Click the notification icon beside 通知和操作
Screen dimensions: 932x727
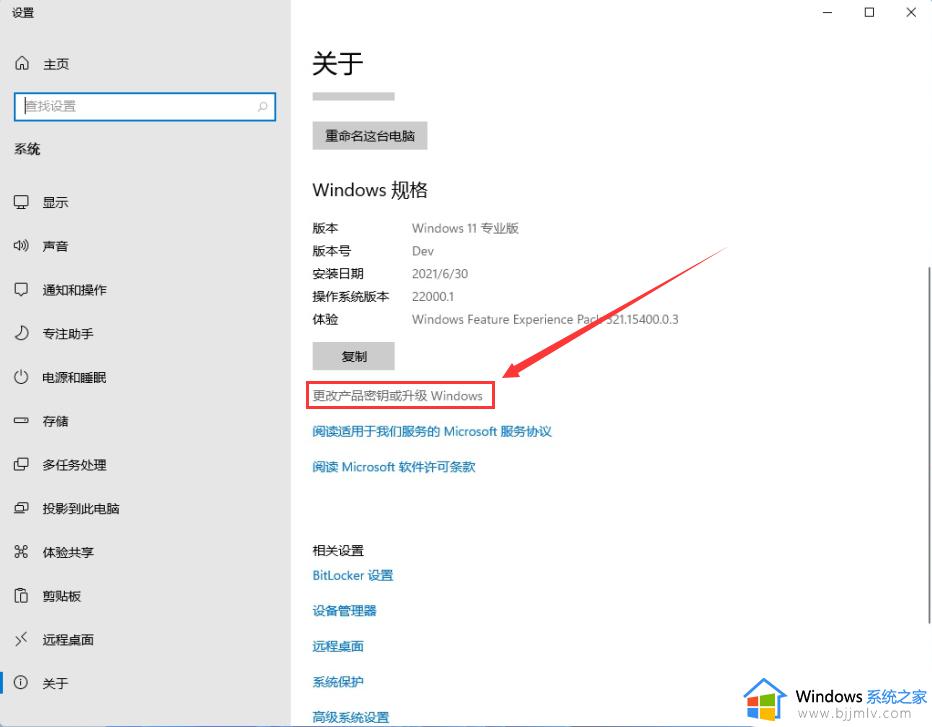point(21,289)
